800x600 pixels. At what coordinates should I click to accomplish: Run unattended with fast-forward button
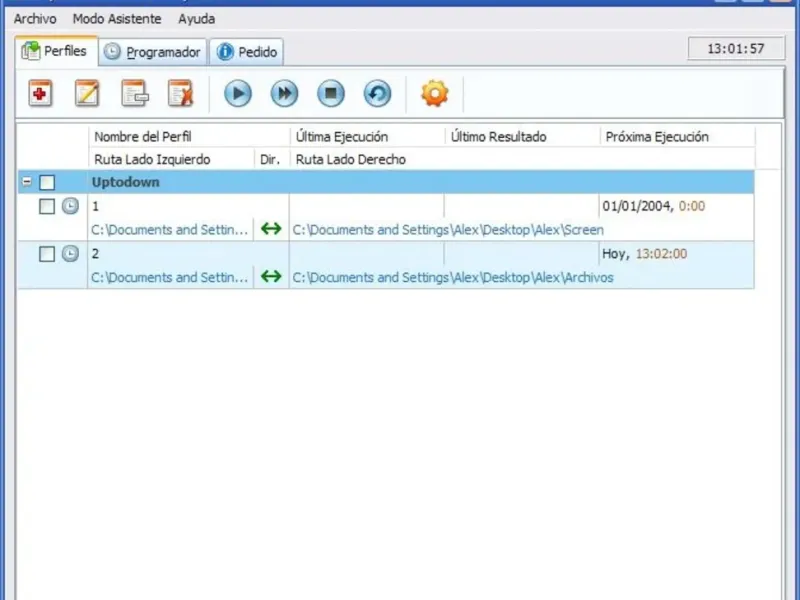(284, 93)
